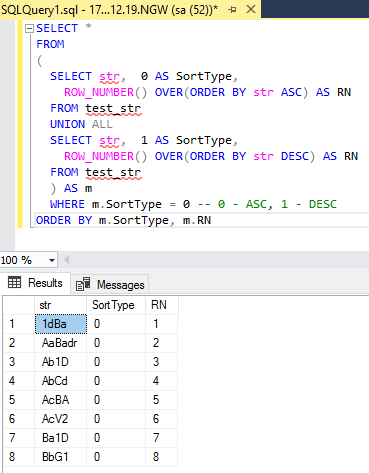Image resolution: width=369 pixels, height=473 pixels.
Task: Click the Results grid icon
Action: click(14, 282)
